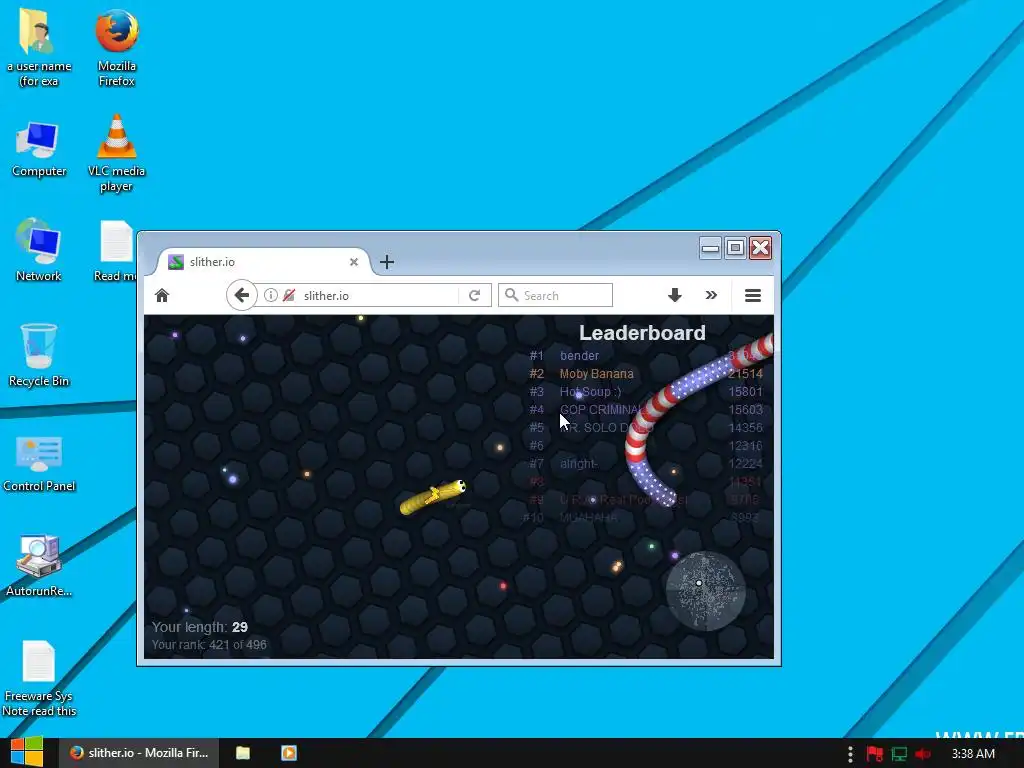Select the slither.io tab
Image resolution: width=1024 pixels, height=768 pixels.
coord(263,262)
